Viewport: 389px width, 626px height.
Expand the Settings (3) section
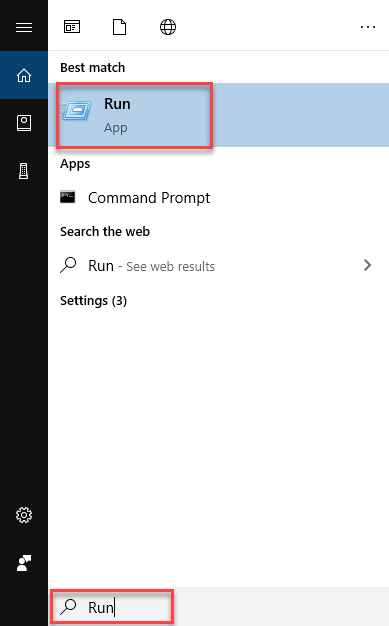(93, 301)
